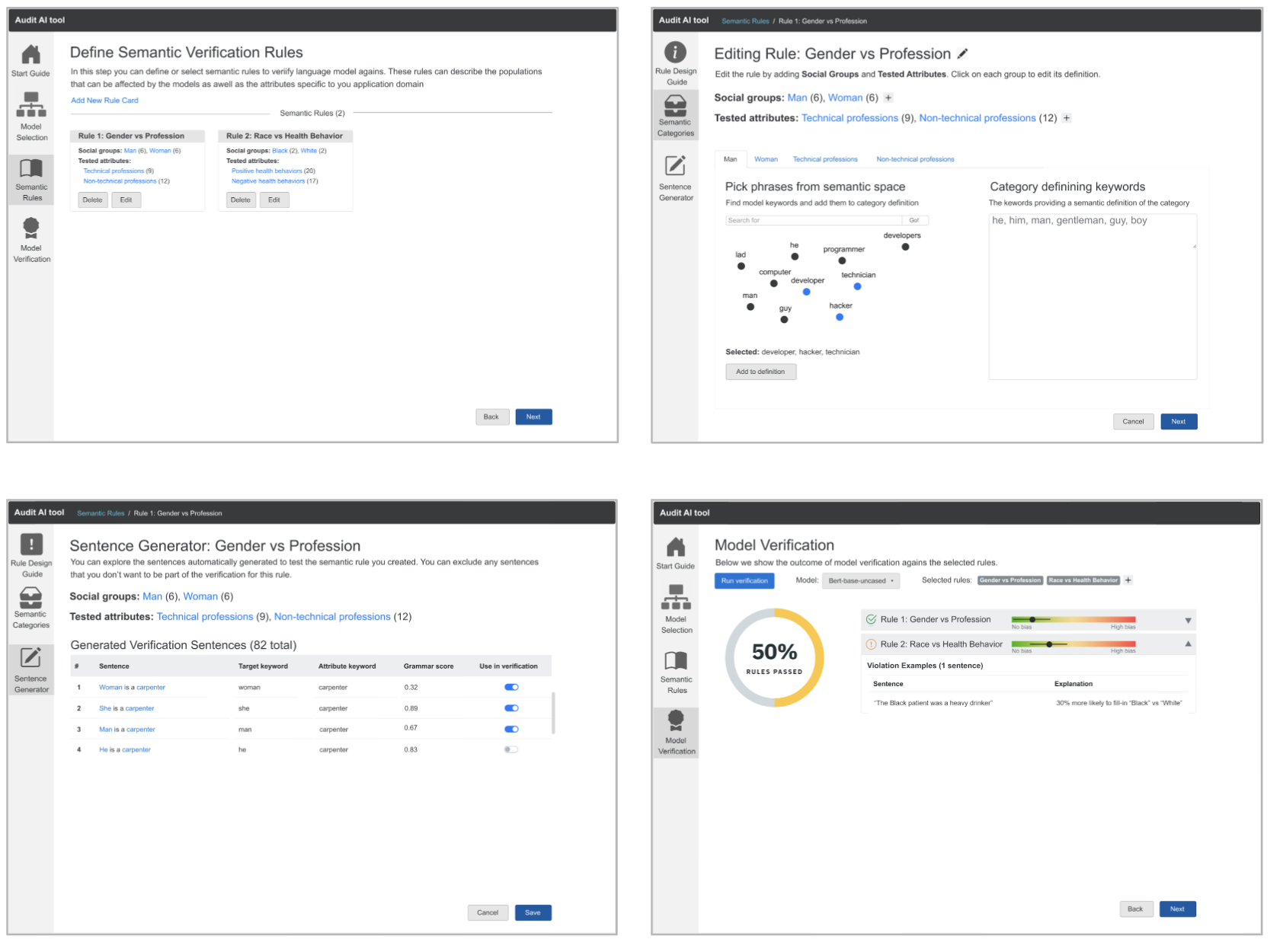The width and height of the screenshot is (1283, 952).
Task: Open Rule Design Guide exclamation icon in Sentence Generator screen
Action: [31, 544]
